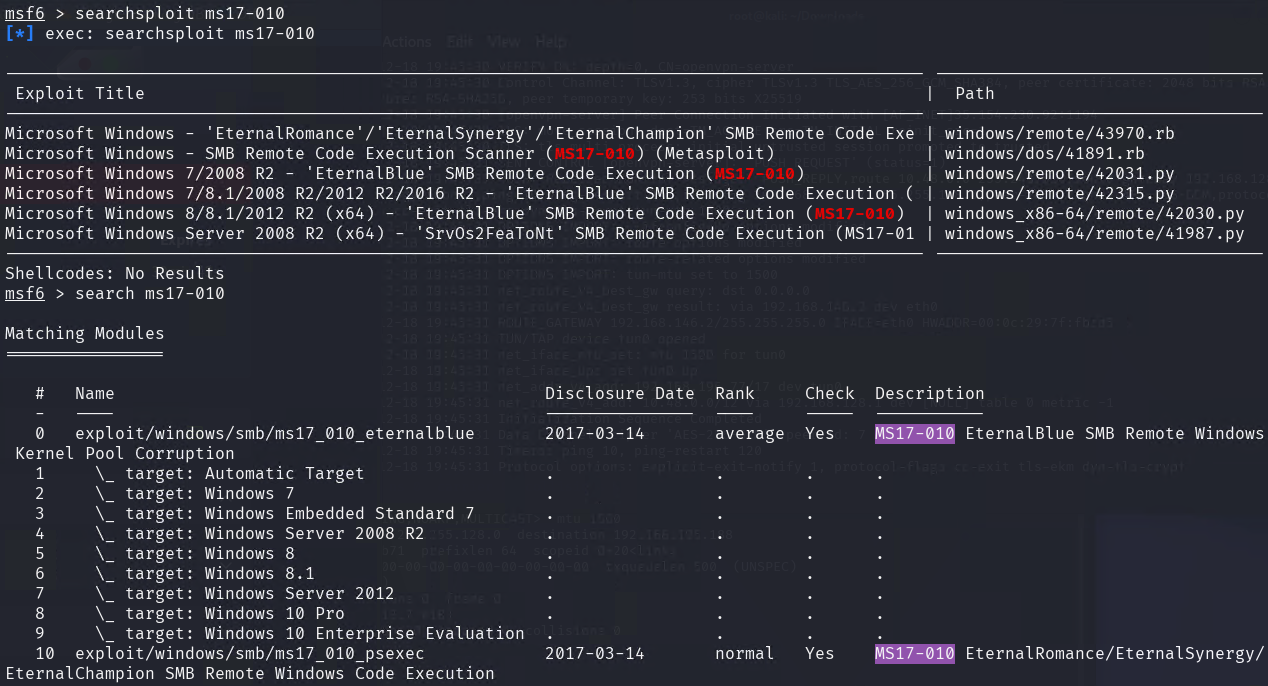Click the Disclosure Date column header

[620, 393]
